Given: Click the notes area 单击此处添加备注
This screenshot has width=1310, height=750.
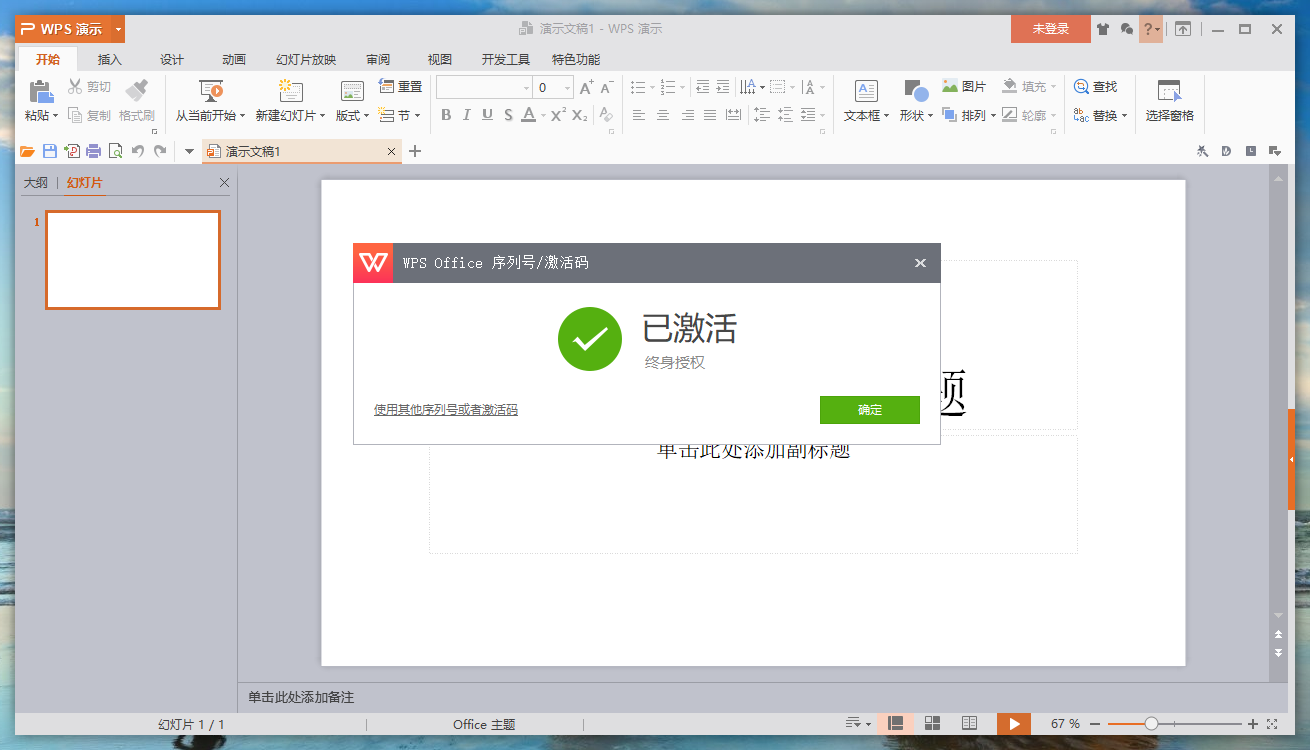Looking at the screenshot, I should pos(301,697).
